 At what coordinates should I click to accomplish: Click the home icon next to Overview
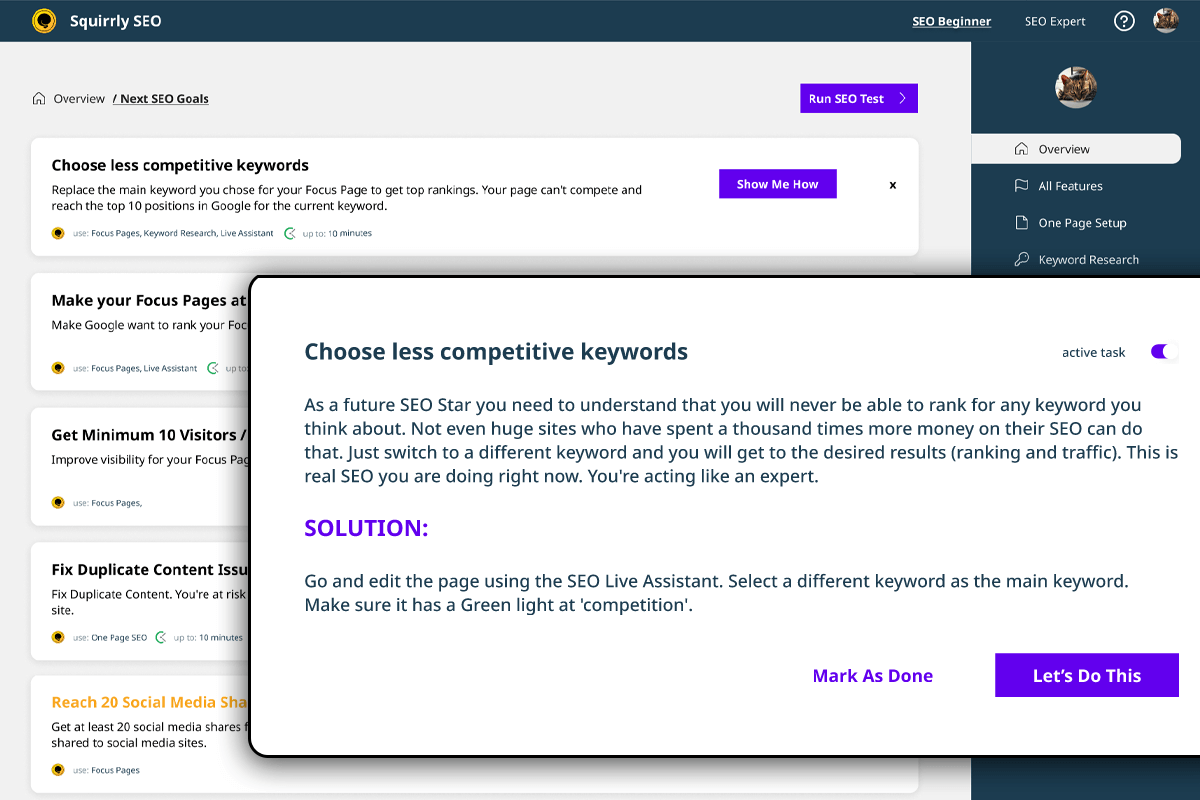(37, 98)
